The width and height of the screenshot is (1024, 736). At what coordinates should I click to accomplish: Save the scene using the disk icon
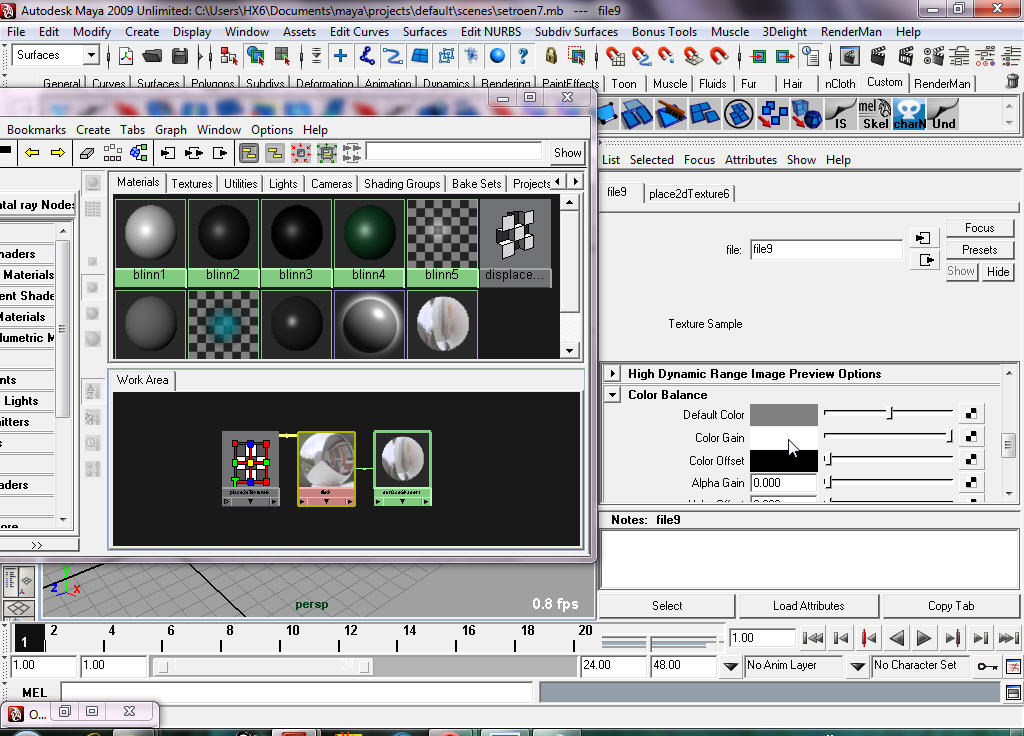[180, 56]
